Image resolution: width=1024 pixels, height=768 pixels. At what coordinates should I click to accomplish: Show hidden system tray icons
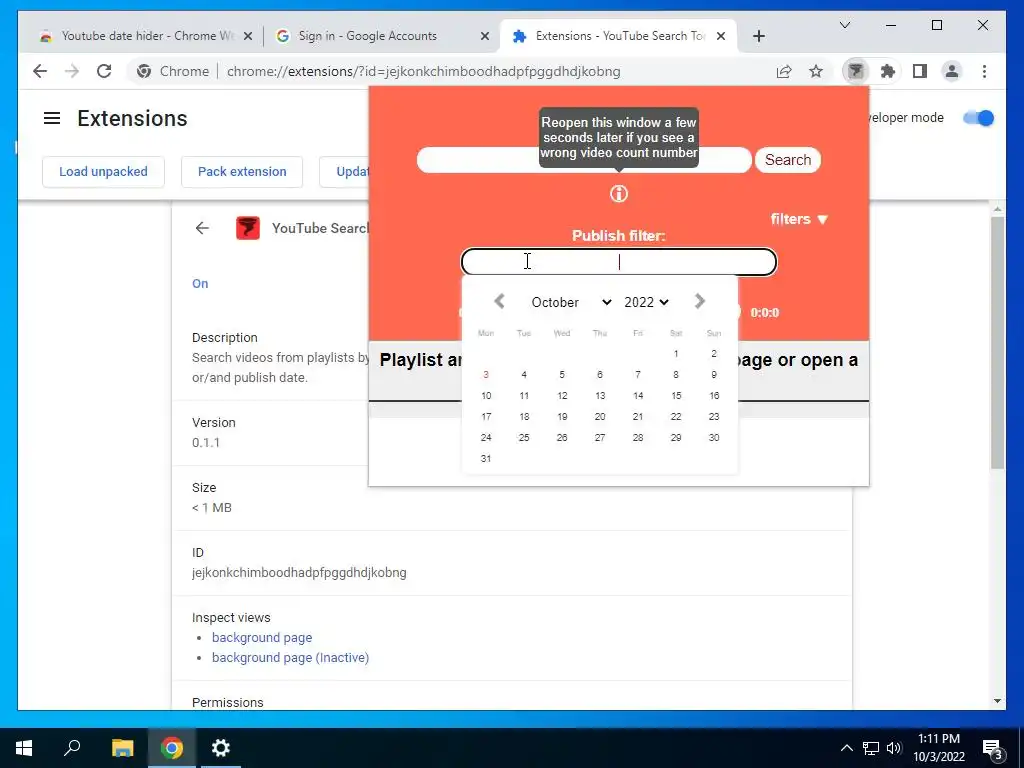[846, 748]
